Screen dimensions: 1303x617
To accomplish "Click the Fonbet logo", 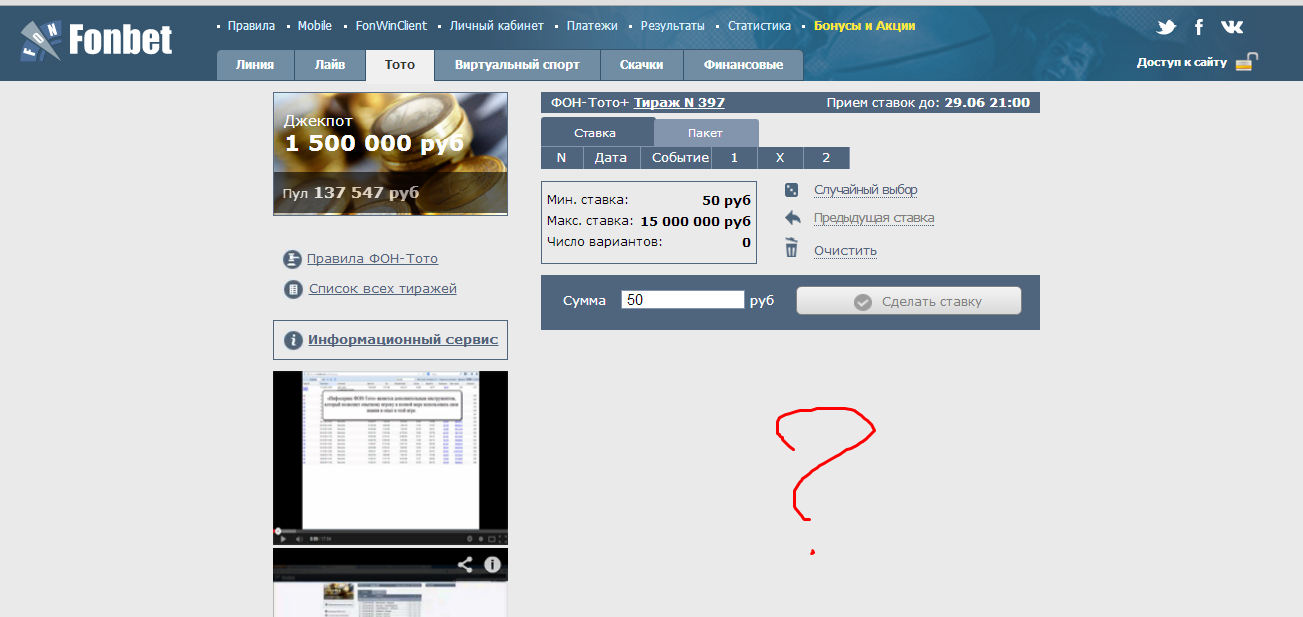I will point(96,40).
